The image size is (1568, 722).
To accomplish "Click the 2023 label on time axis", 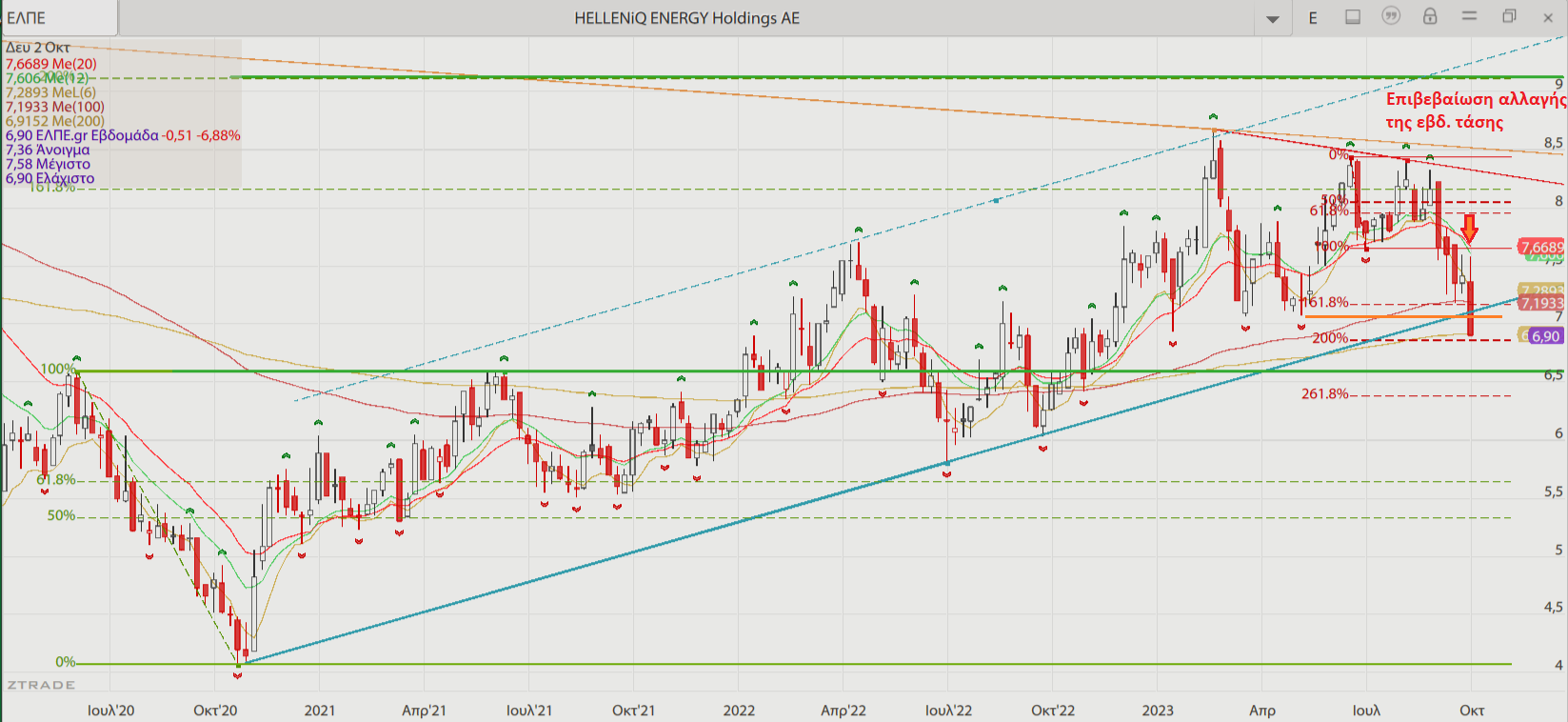I will coord(1158,711).
